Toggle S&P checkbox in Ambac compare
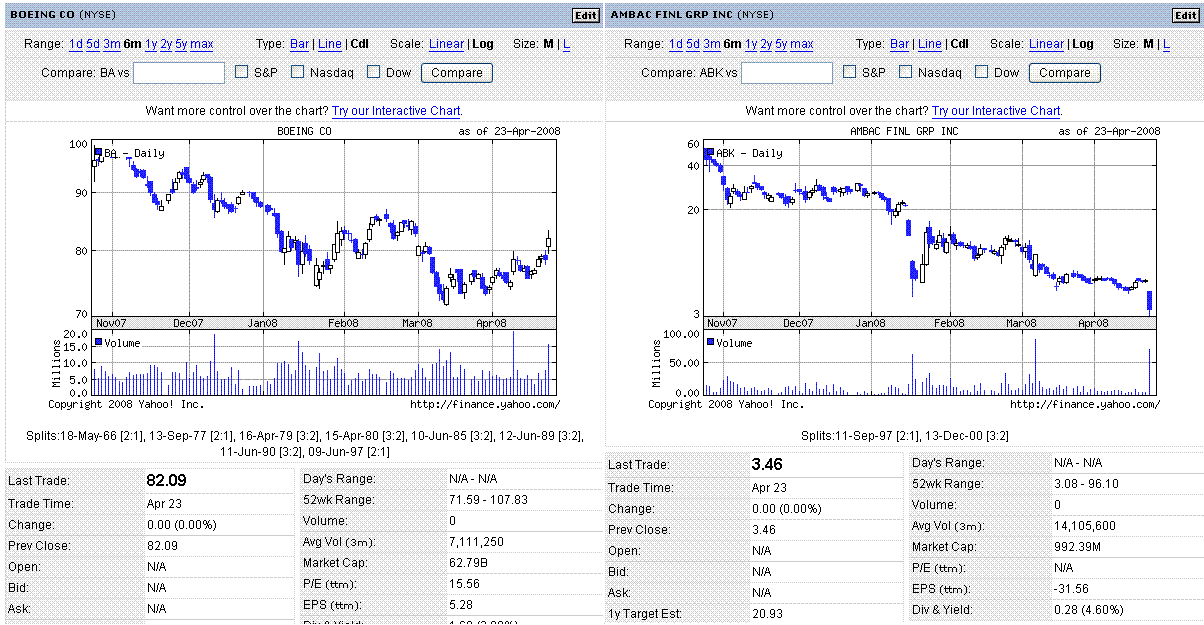 [x=850, y=72]
